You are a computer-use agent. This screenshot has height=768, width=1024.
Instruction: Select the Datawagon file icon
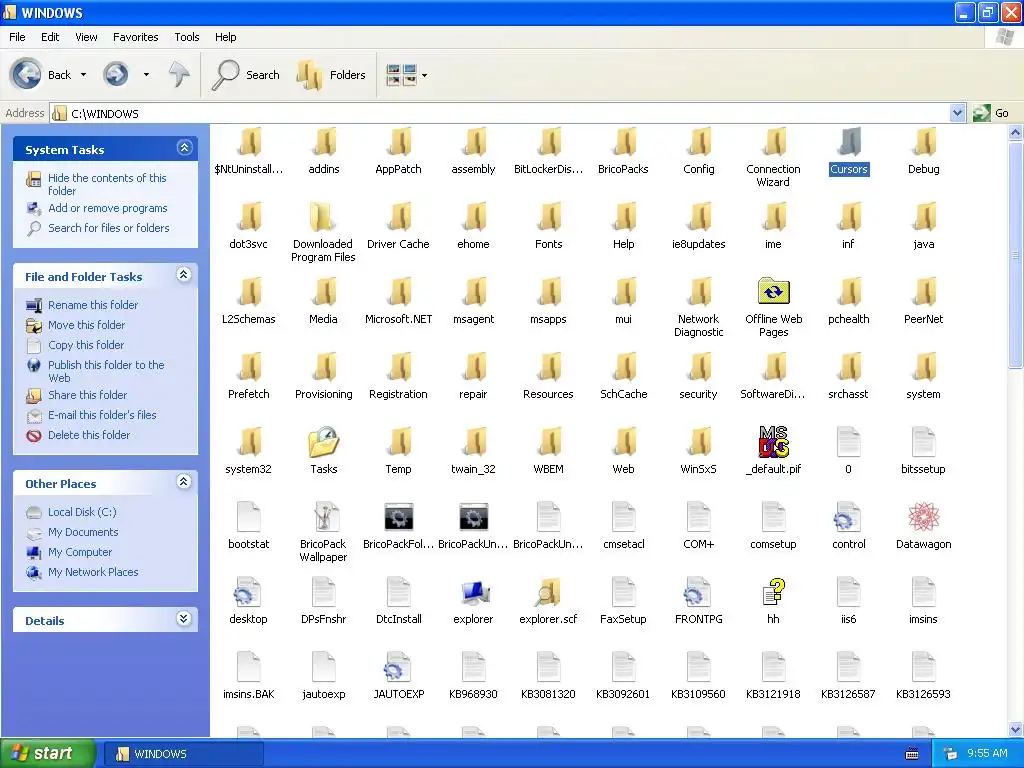point(923,517)
